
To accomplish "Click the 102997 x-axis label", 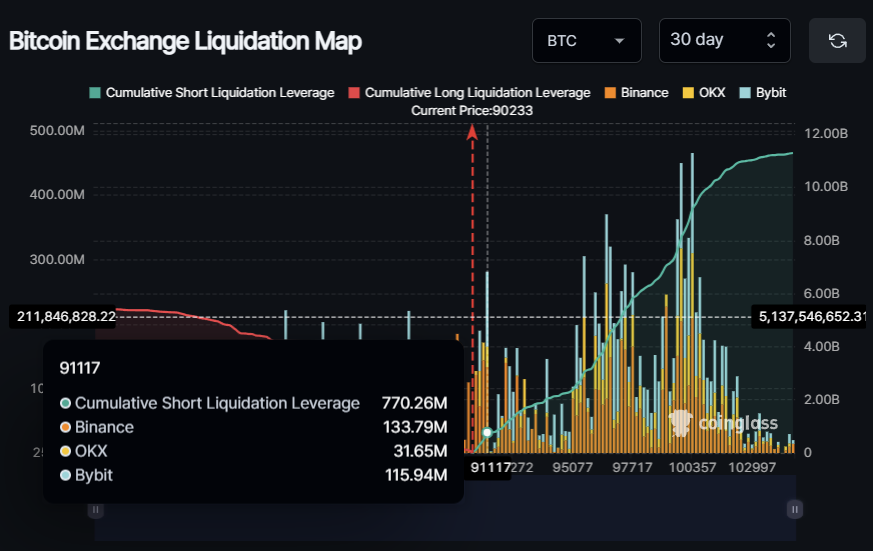I will (752, 467).
